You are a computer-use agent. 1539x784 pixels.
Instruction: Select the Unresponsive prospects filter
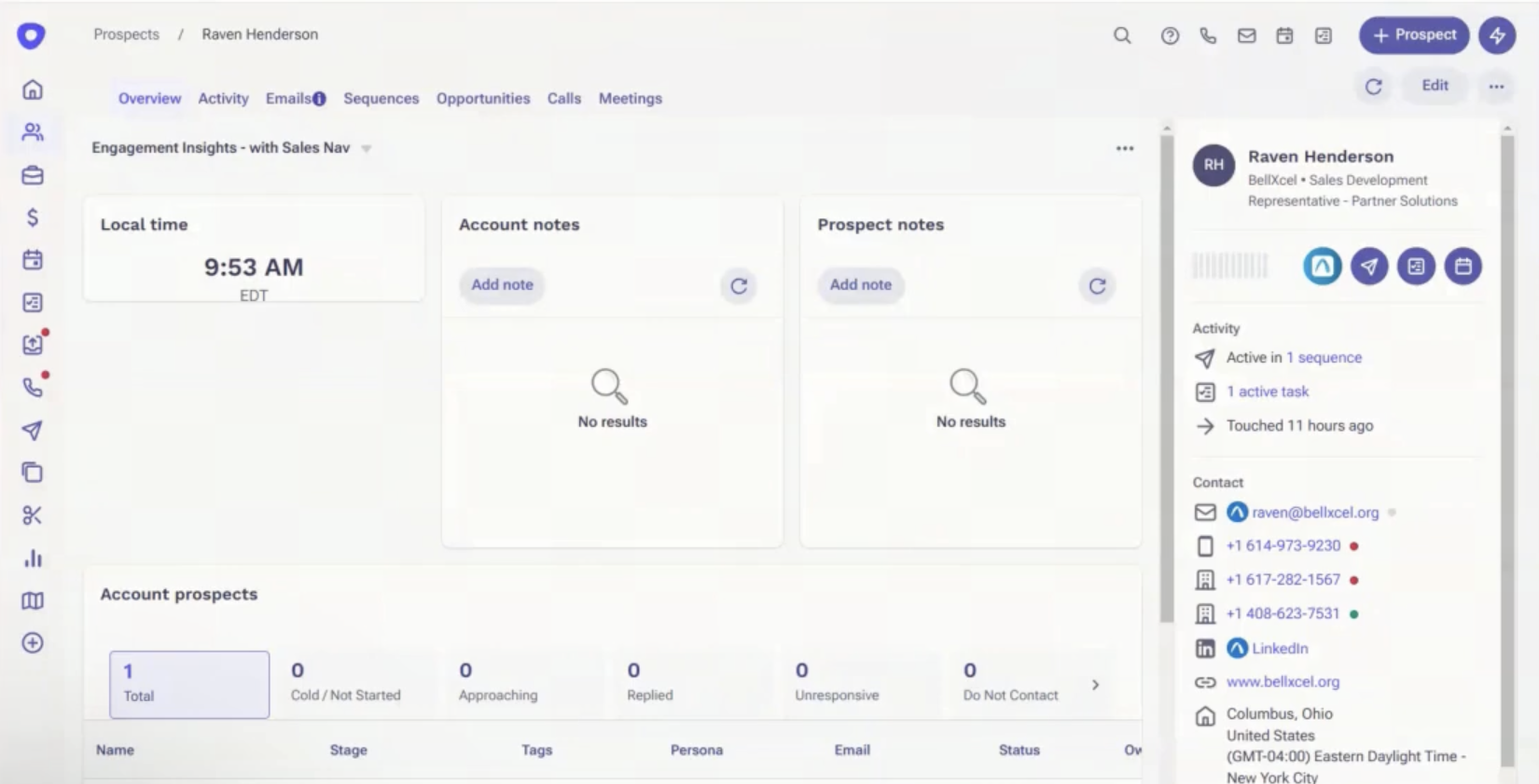point(837,682)
